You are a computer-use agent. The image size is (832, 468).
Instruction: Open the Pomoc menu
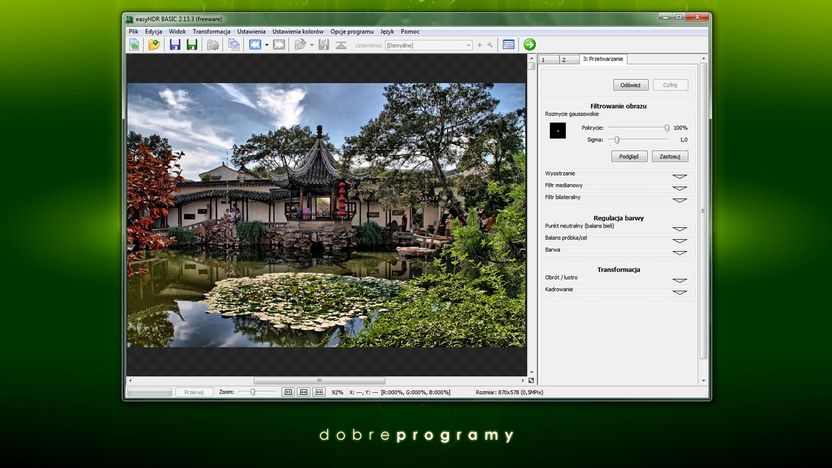410,31
